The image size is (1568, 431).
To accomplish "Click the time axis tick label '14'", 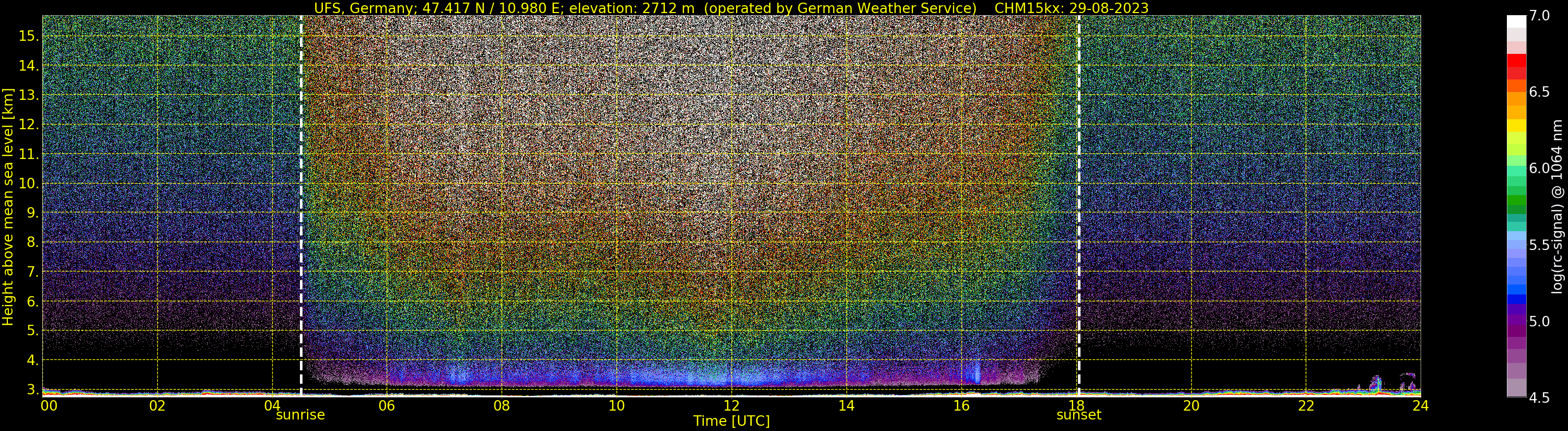I will (846, 405).
